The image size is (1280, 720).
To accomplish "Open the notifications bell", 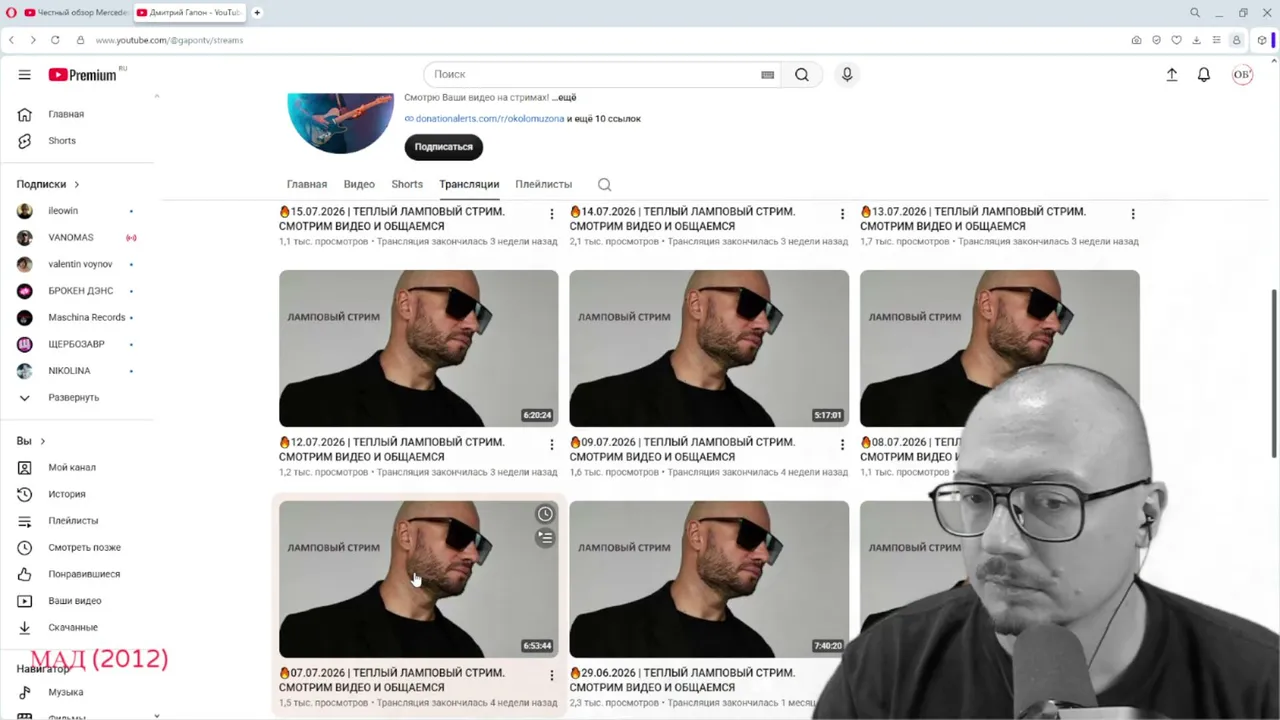I will click(x=1204, y=74).
